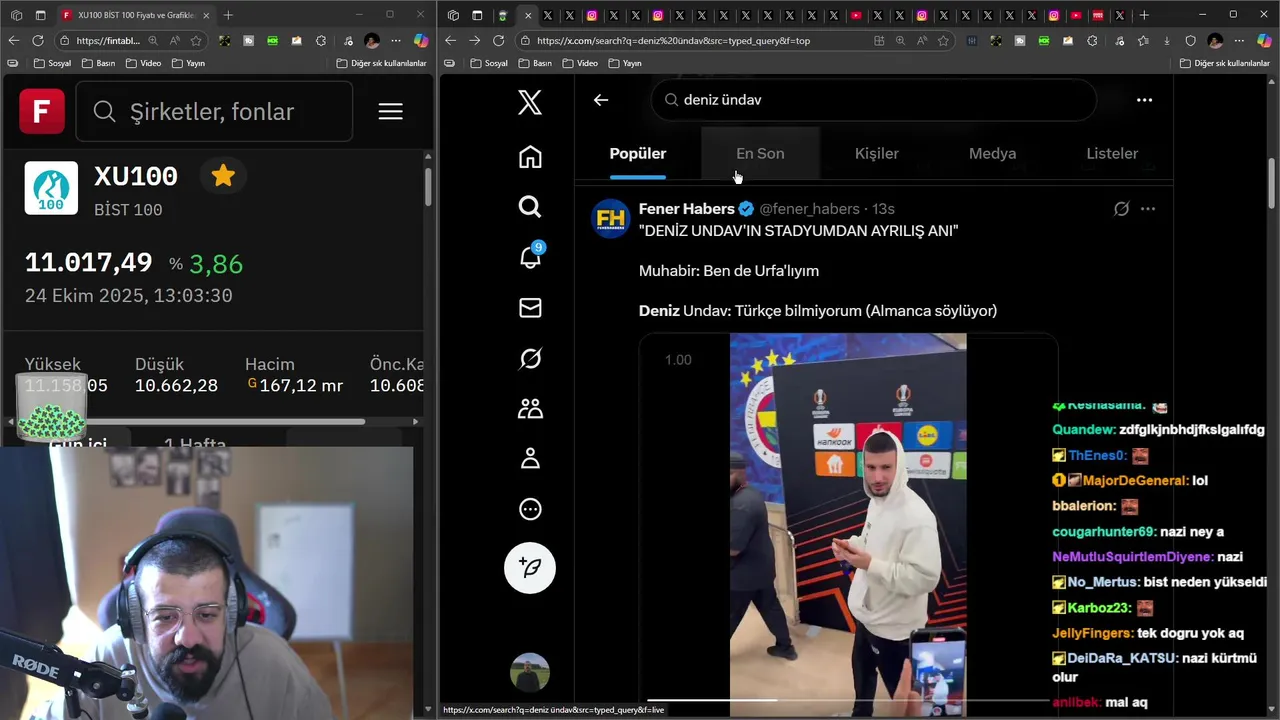This screenshot has width=1280, height=720.
Task: Open the Settings and more dots in Fintables window
Action: tap(396, 41)
